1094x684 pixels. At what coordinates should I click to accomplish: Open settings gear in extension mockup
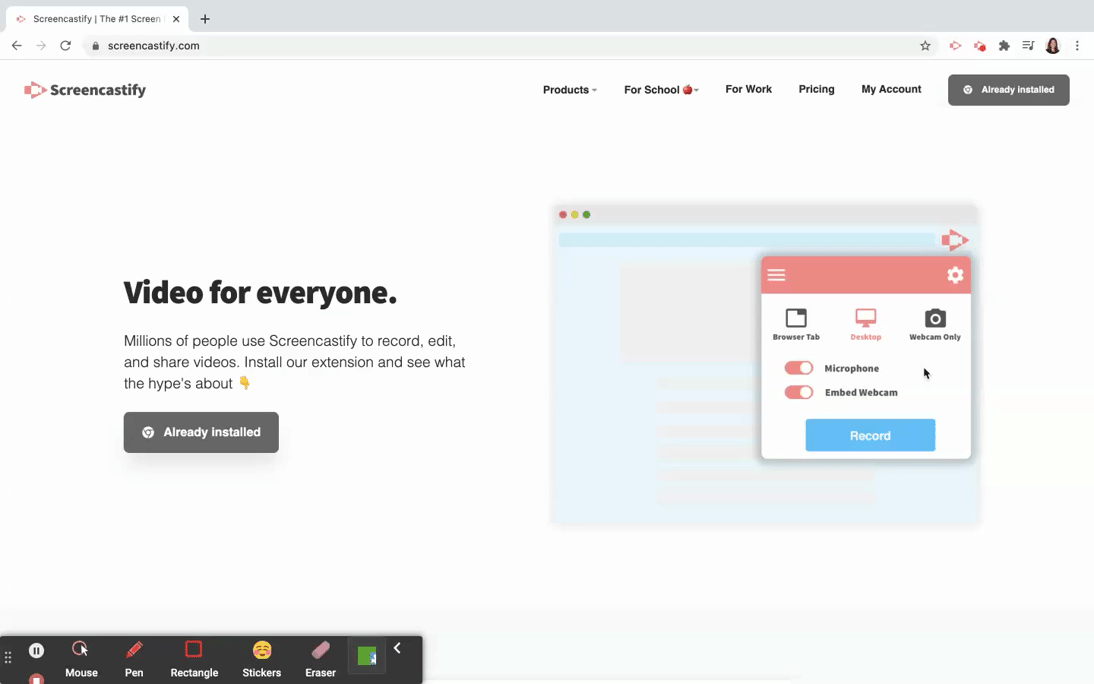pyautogui.click(x=955, y=274)
